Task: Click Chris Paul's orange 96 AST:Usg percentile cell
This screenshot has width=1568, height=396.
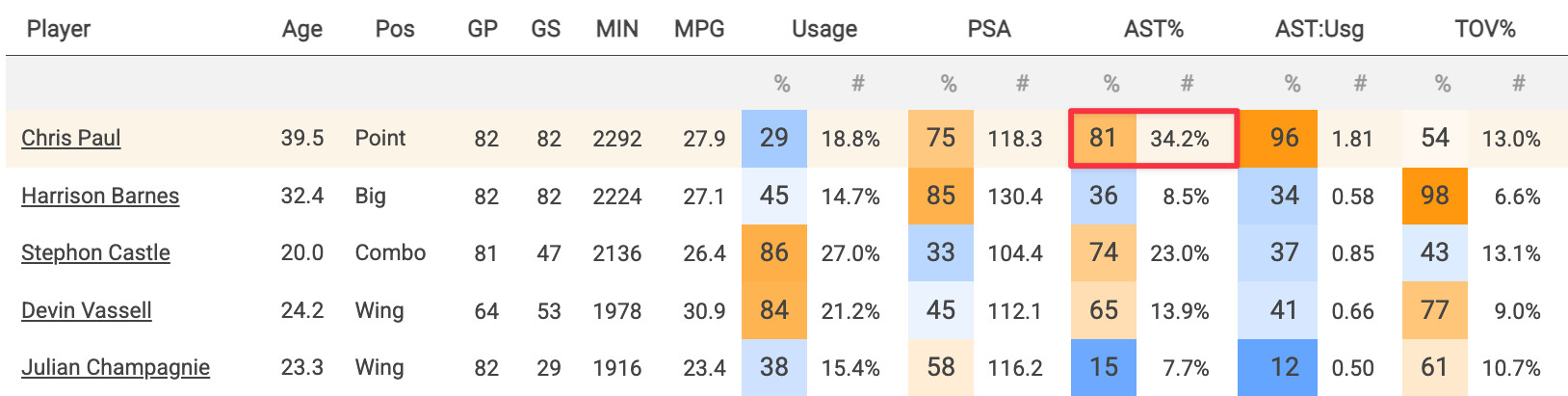Action: coord(1284,138)
